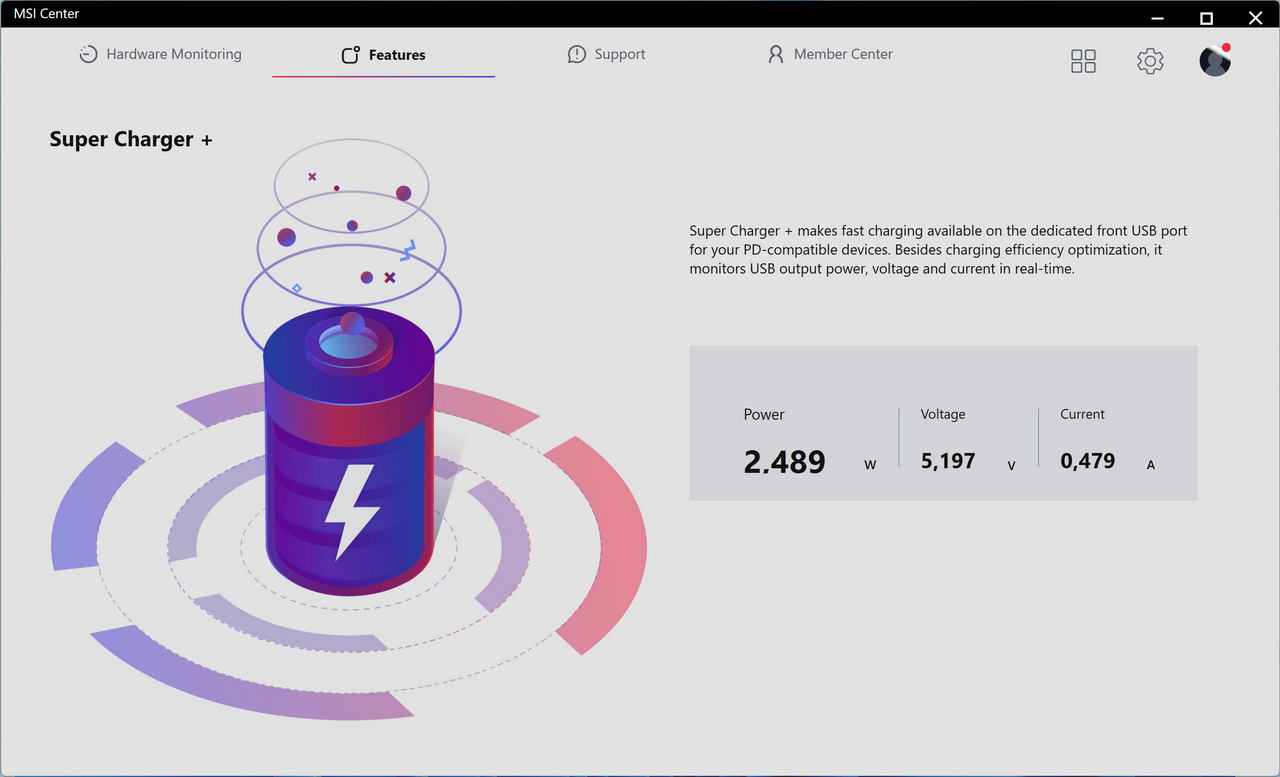Click the gauge icon beside Hardware Monitoring

pos(89,55)
